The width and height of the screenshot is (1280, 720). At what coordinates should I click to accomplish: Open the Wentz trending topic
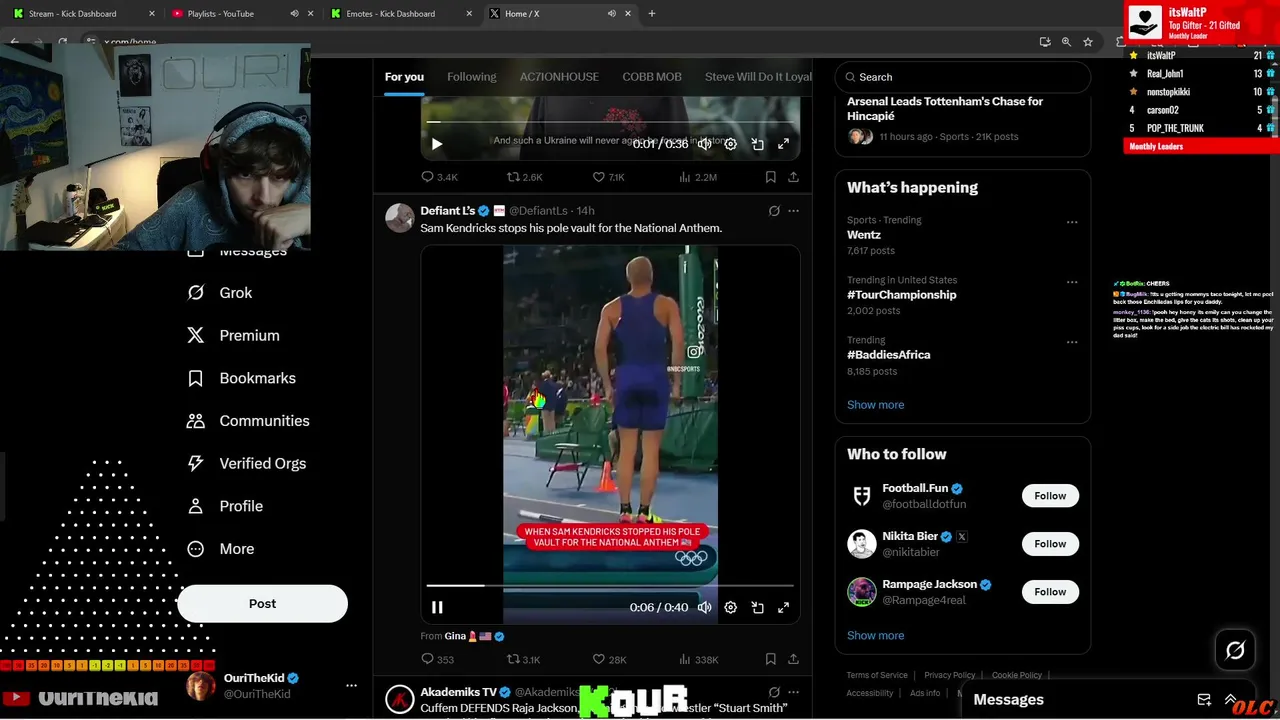864,235
